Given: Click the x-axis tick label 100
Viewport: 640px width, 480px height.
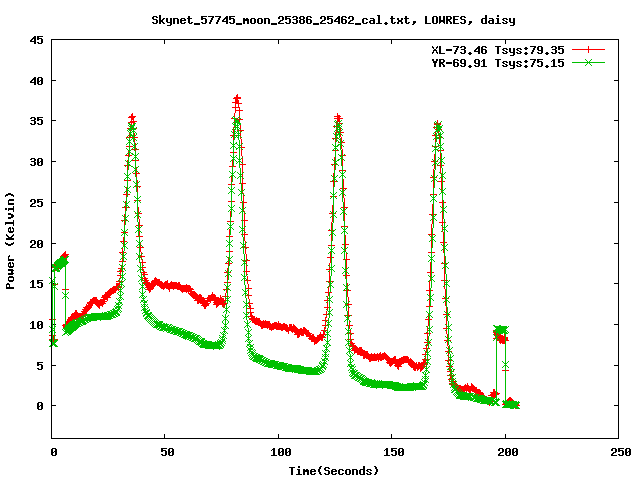Looking at the screenshot, I should [x=280, y=452].
